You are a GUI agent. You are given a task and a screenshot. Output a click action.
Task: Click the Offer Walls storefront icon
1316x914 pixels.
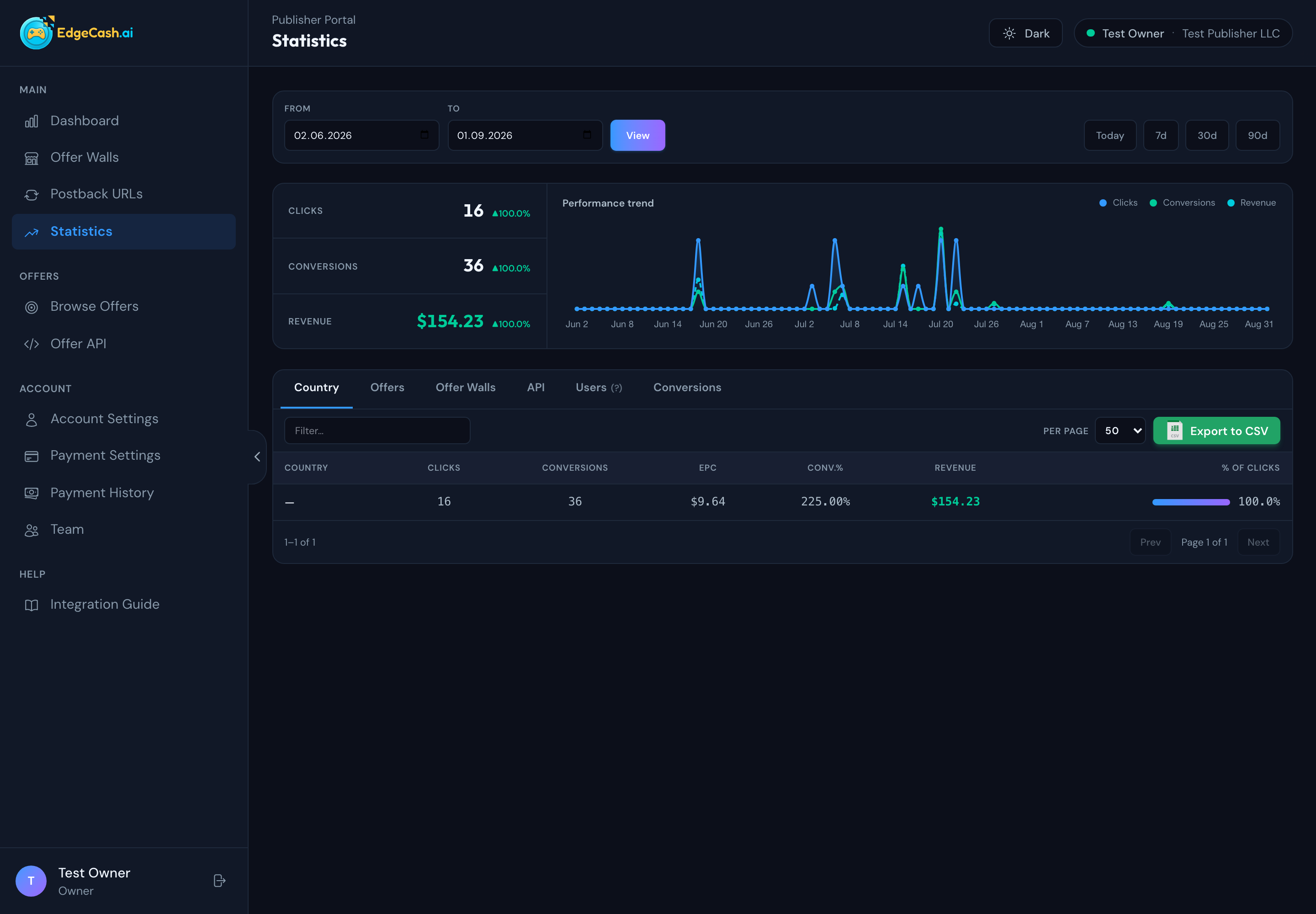pos(32,158)
